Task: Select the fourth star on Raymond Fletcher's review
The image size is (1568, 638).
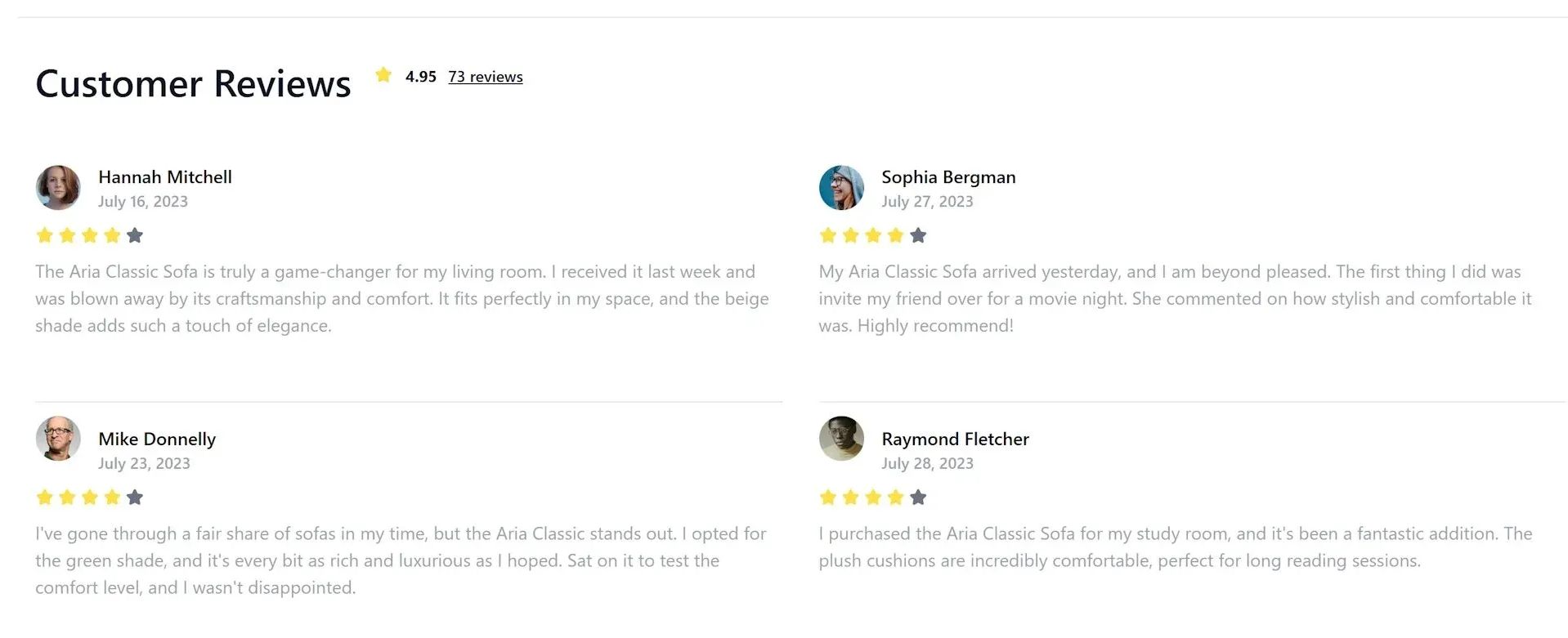Action: click(895, 497)
